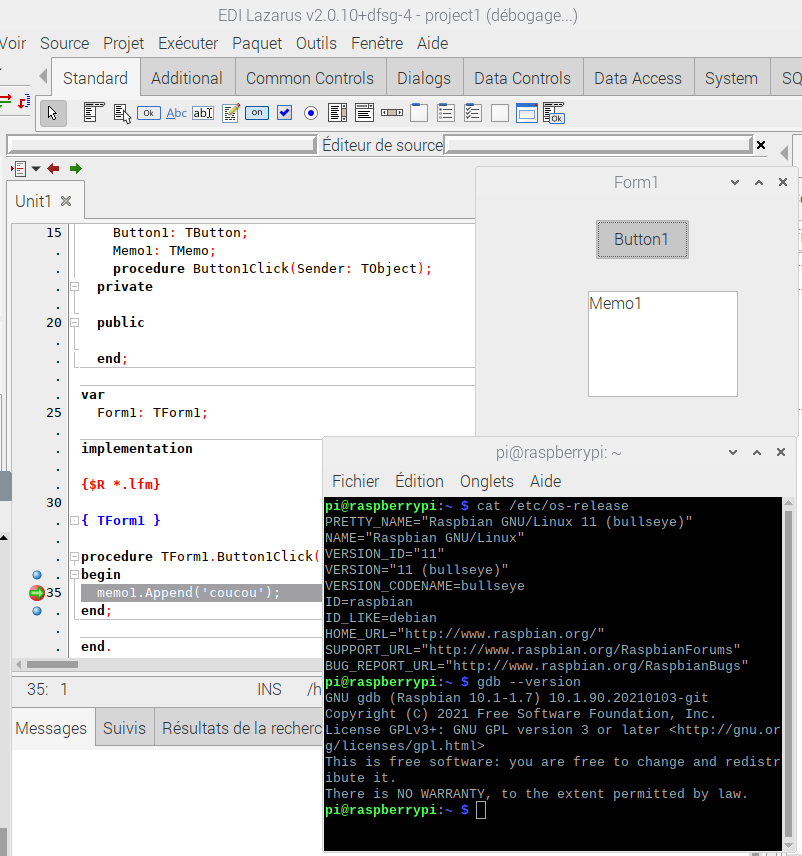Open the Data Access palette tab
The height and width of the screenshot is (856, 802).
(x=638, y=78)
